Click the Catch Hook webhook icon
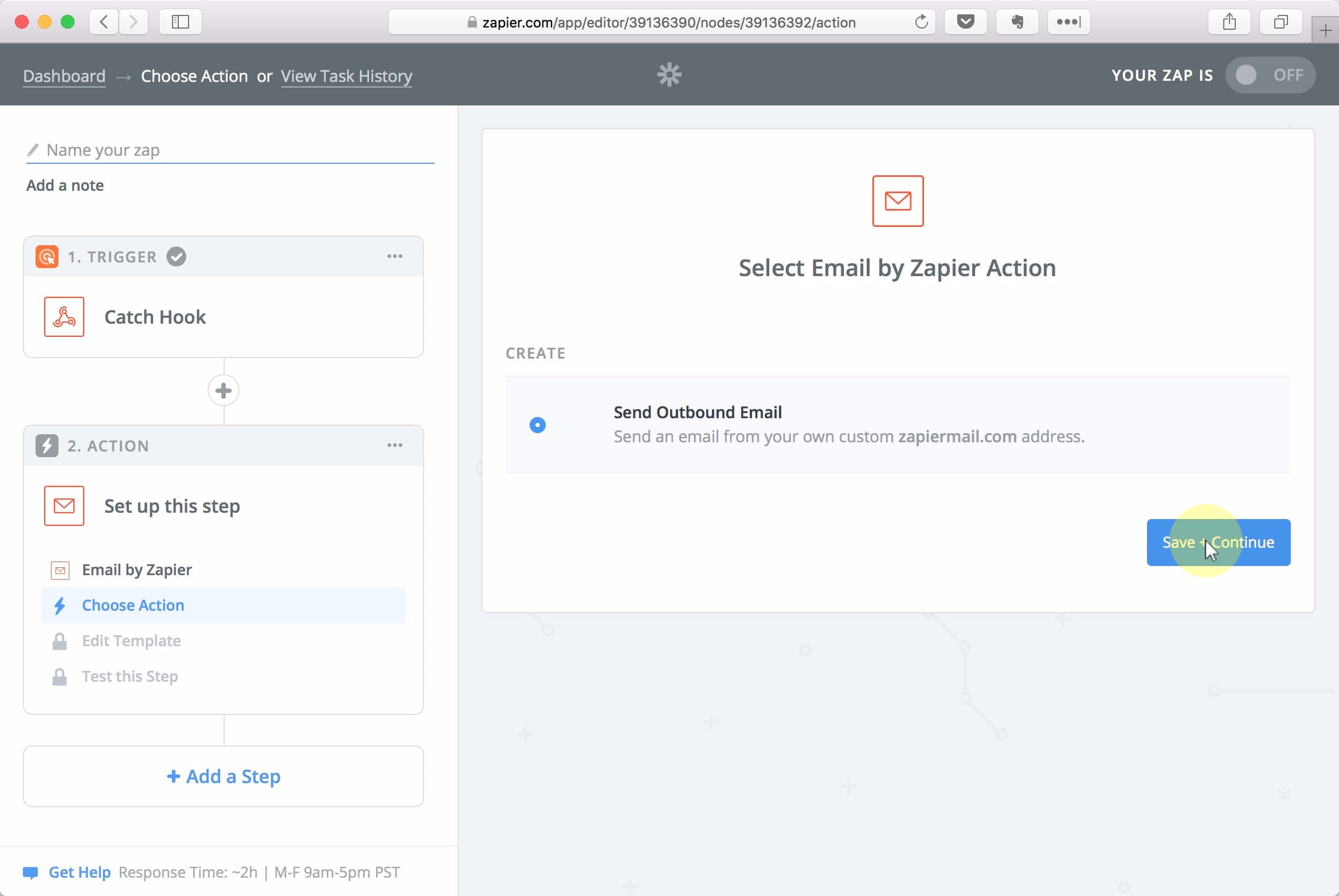The width and height of the screenshot is (1339, 896). click(64, 317)
